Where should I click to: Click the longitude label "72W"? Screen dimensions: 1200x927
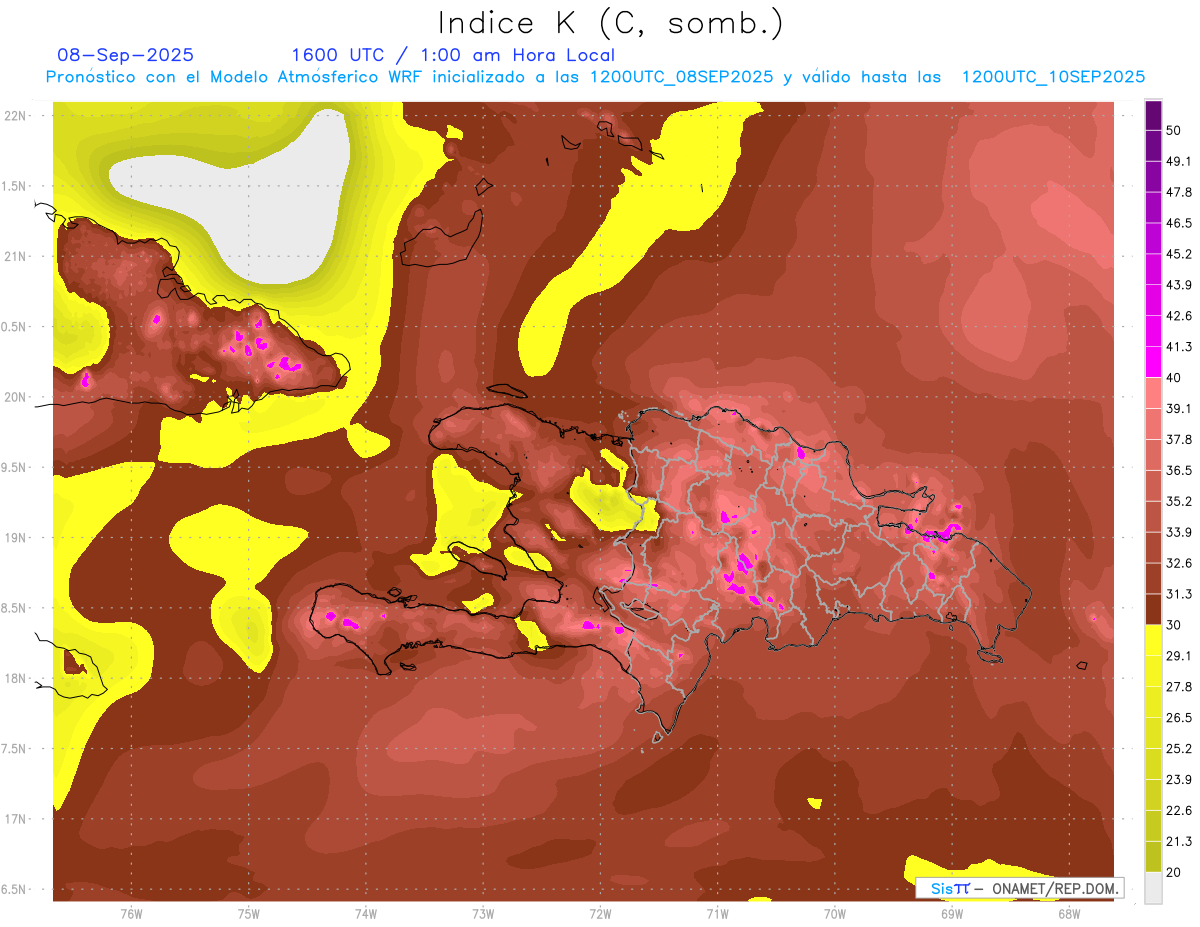pos(600,913)
